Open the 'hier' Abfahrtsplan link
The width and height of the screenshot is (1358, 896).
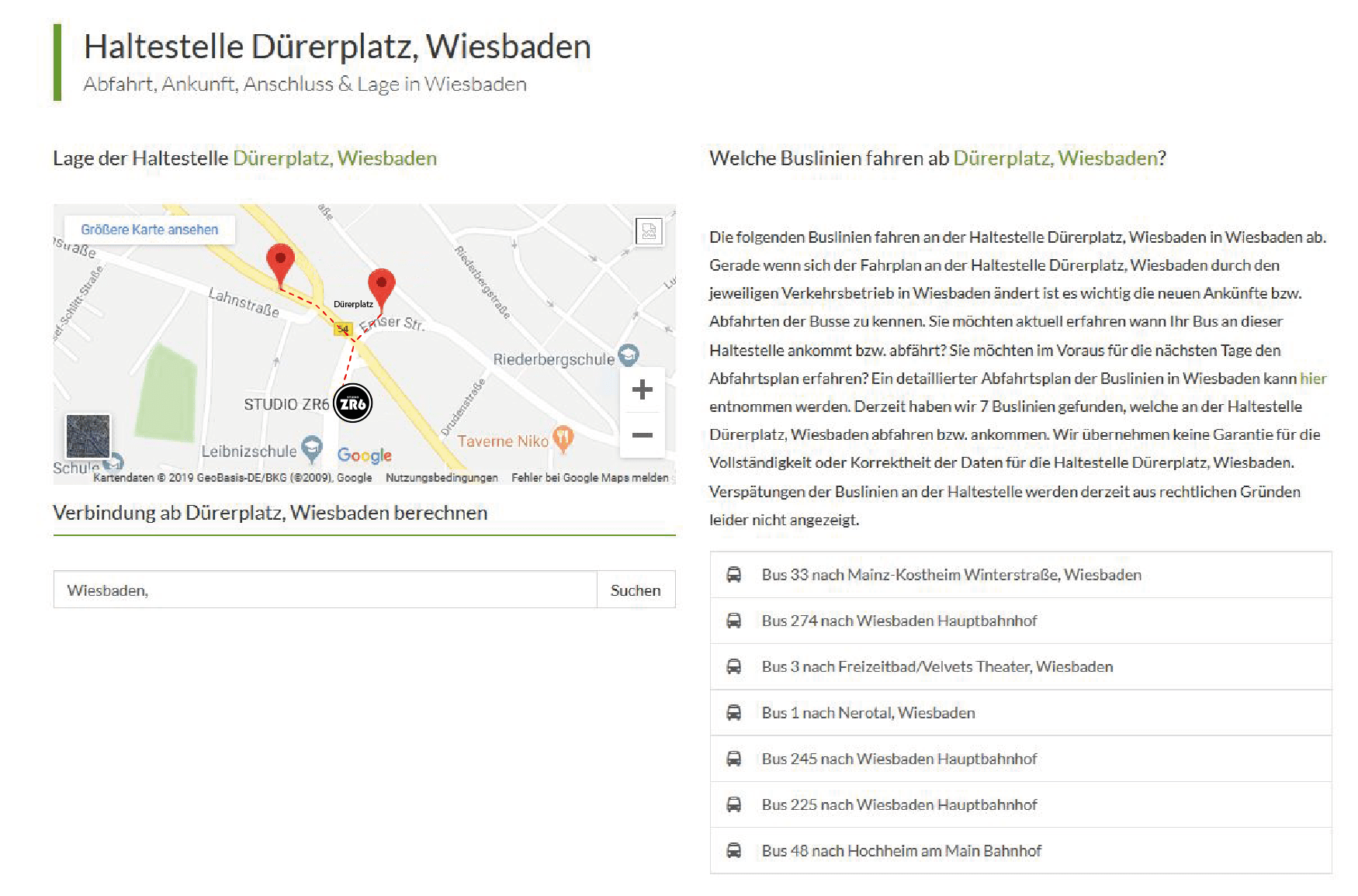[1313, 379]
